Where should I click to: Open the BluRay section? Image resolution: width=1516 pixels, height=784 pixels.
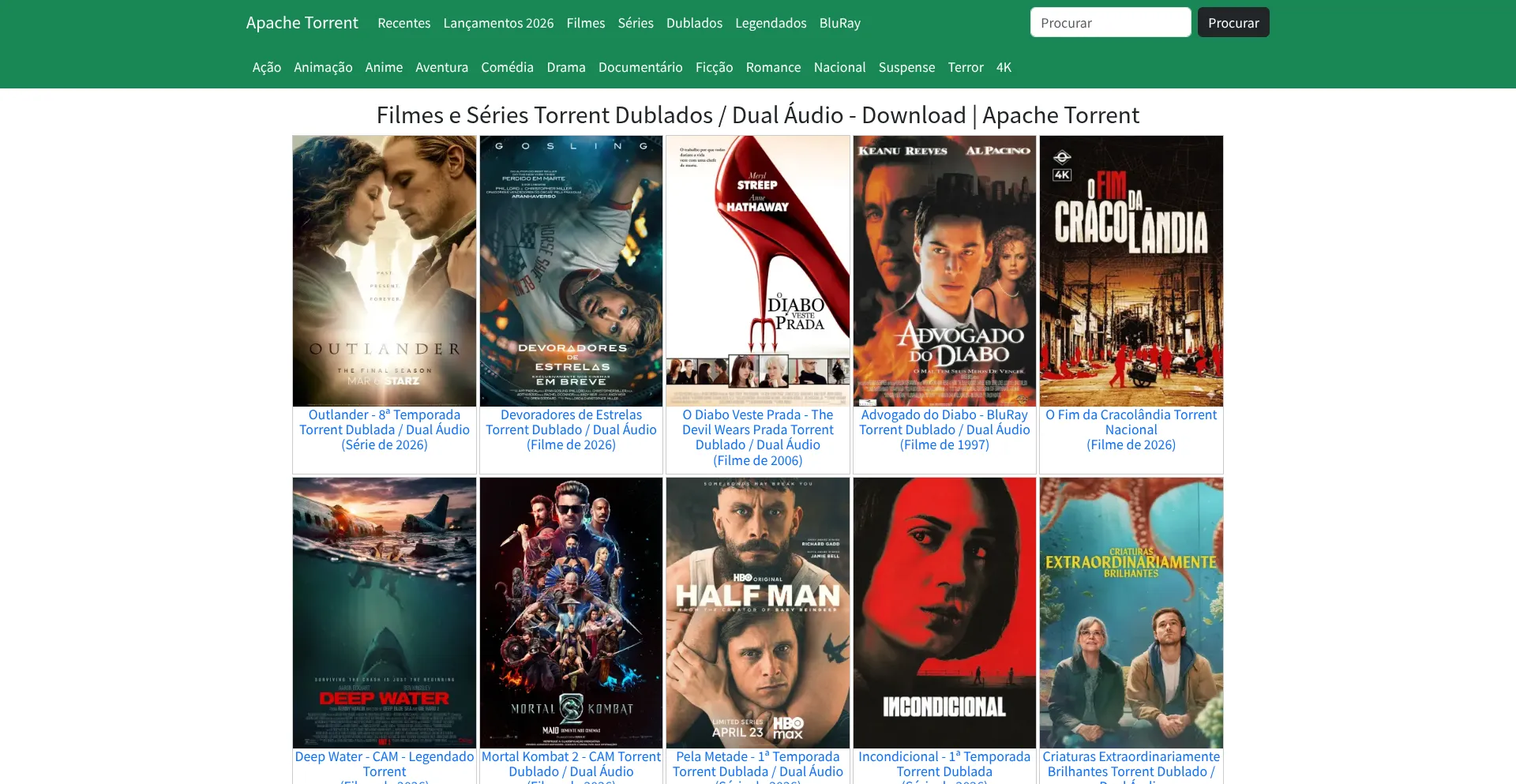(840, 23)
